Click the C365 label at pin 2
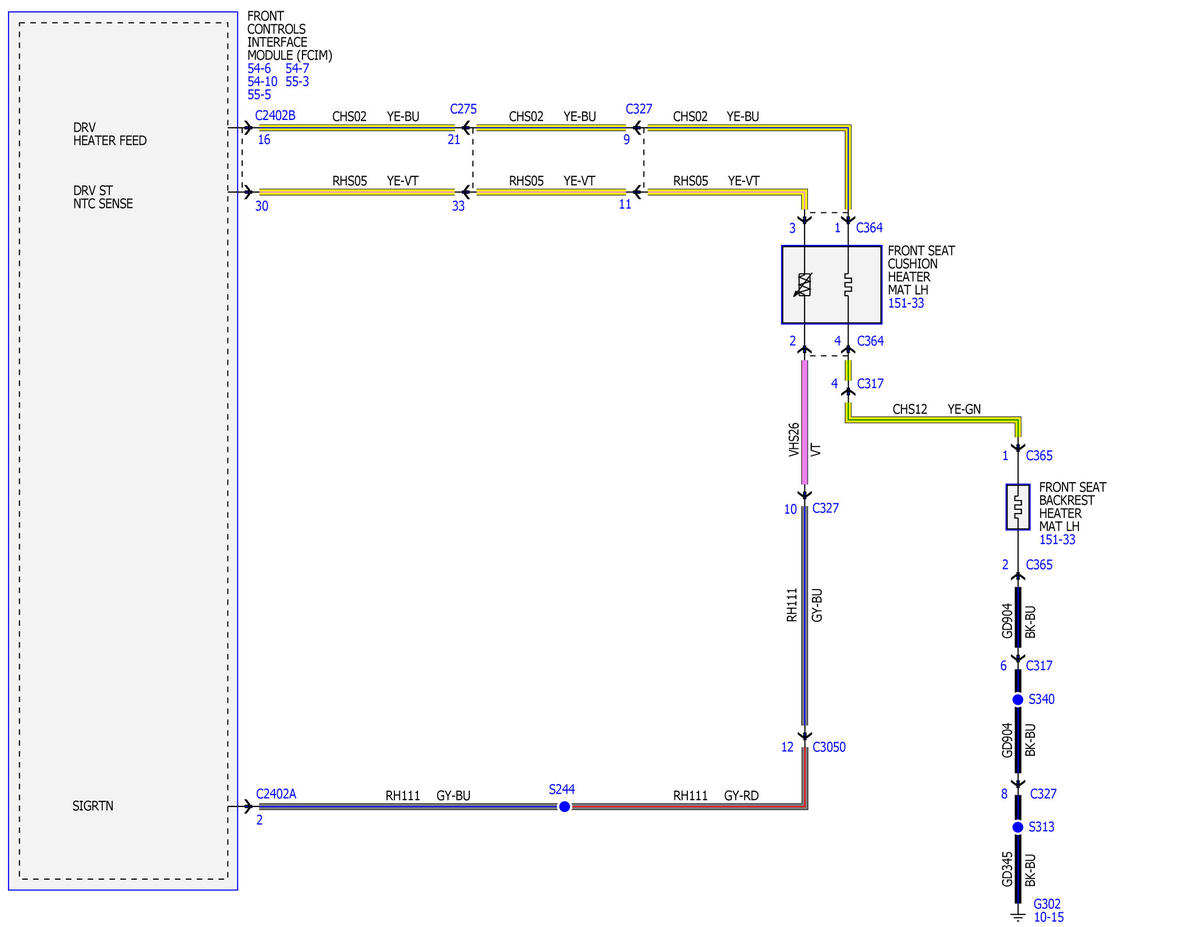Image resolution: width=1200 pixels, height=927 pixels. [x=1040, y=565]
